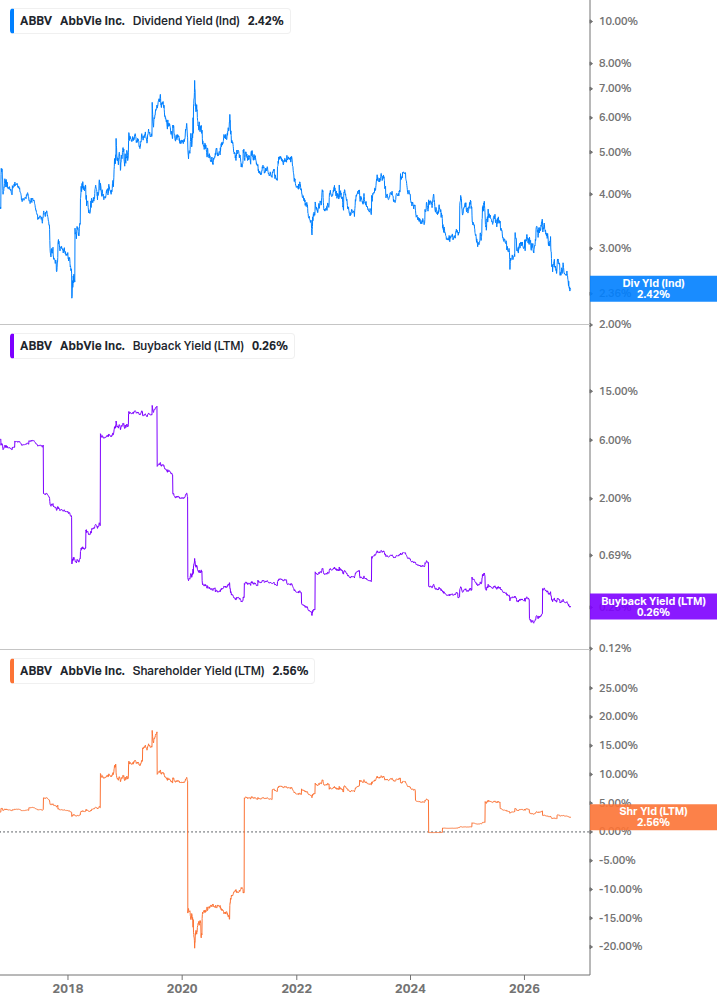
Task: Click the purple color bar of Buyback Yield legend
Action: 12,346
